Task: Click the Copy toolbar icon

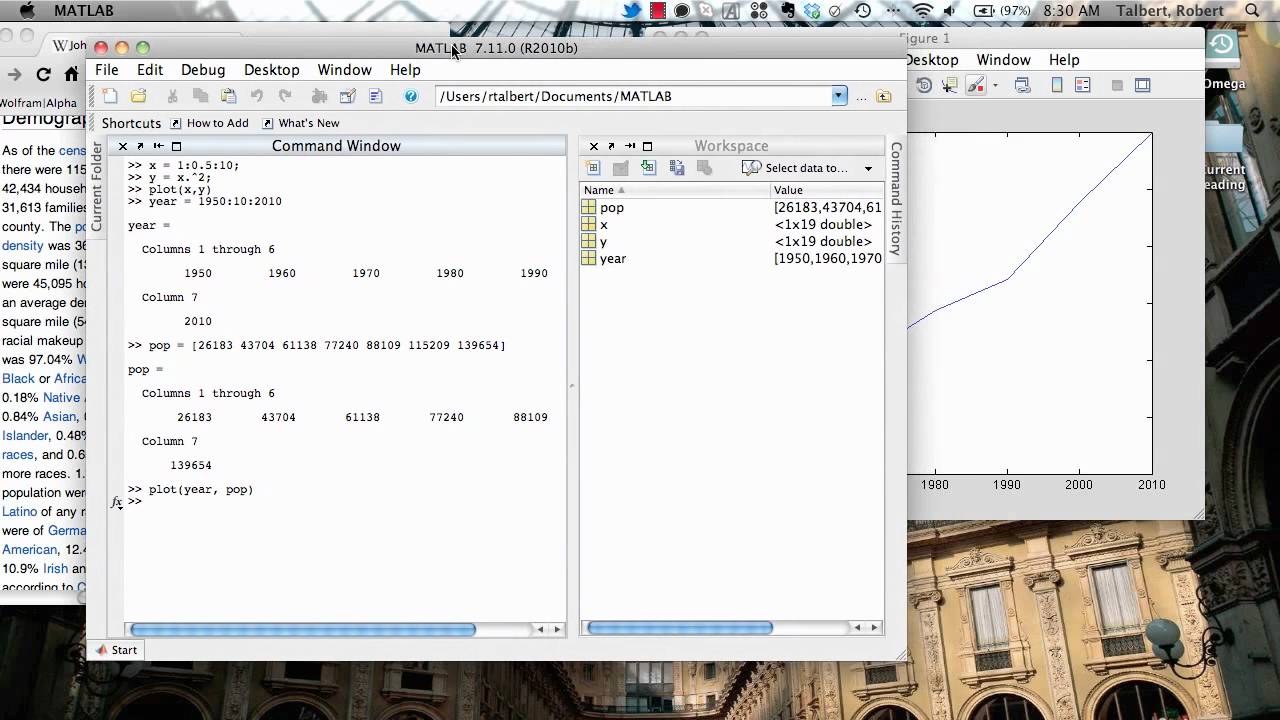Action: pyautogui.click(x=200, y=96)
